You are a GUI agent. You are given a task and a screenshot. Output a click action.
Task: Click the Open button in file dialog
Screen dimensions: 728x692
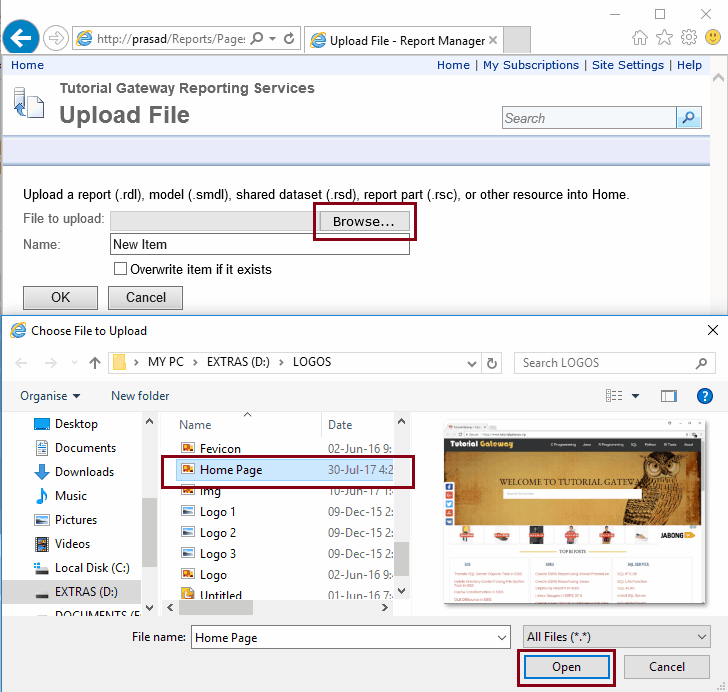tap(566, 667)
